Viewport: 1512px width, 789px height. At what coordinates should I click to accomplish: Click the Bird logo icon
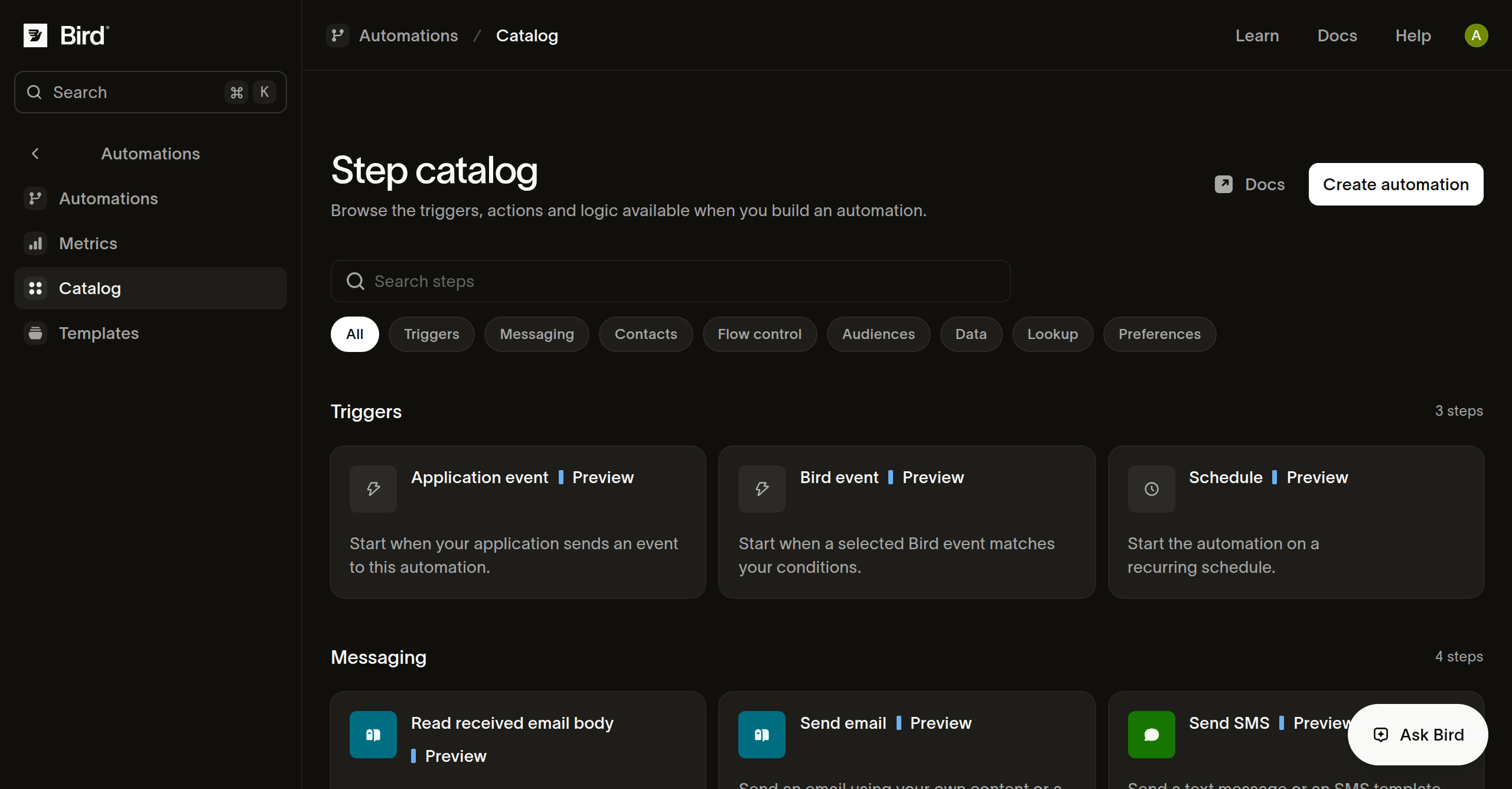(35, 35)
